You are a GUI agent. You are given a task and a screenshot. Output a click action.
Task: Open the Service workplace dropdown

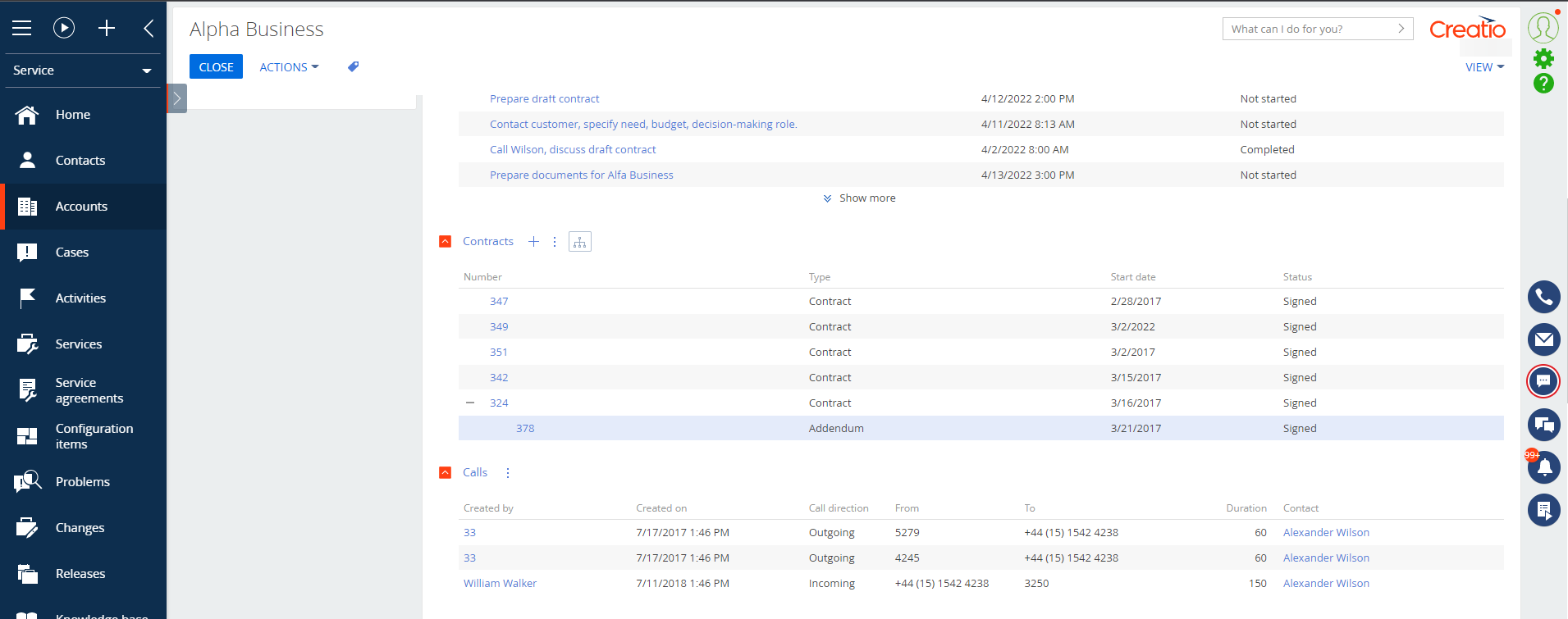click(x=82, y=71)
